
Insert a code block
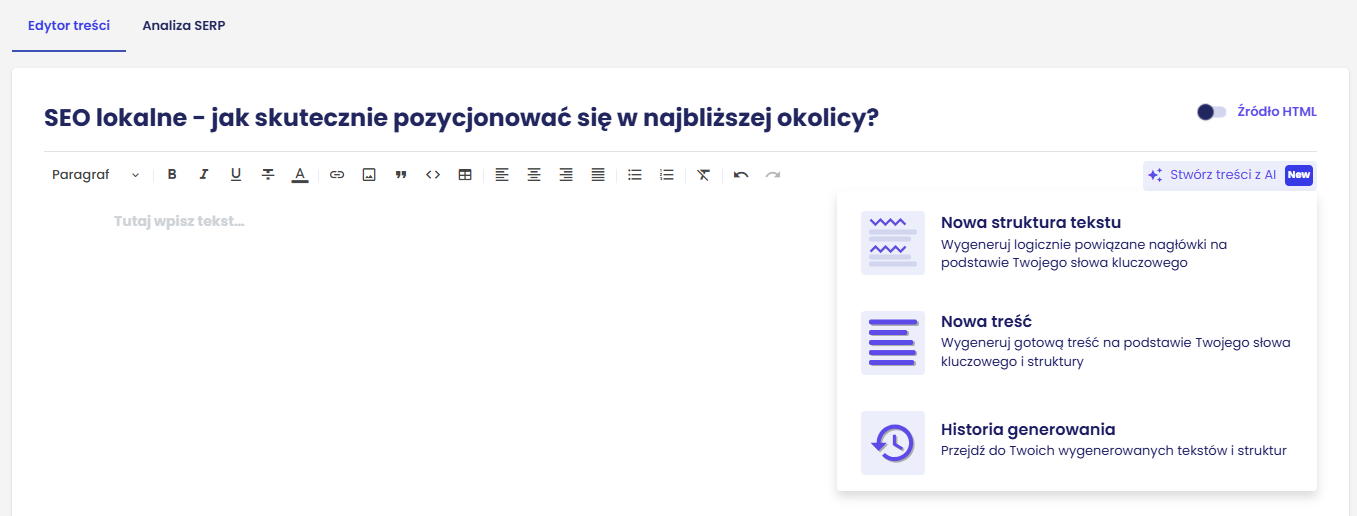tap(433, 175)
